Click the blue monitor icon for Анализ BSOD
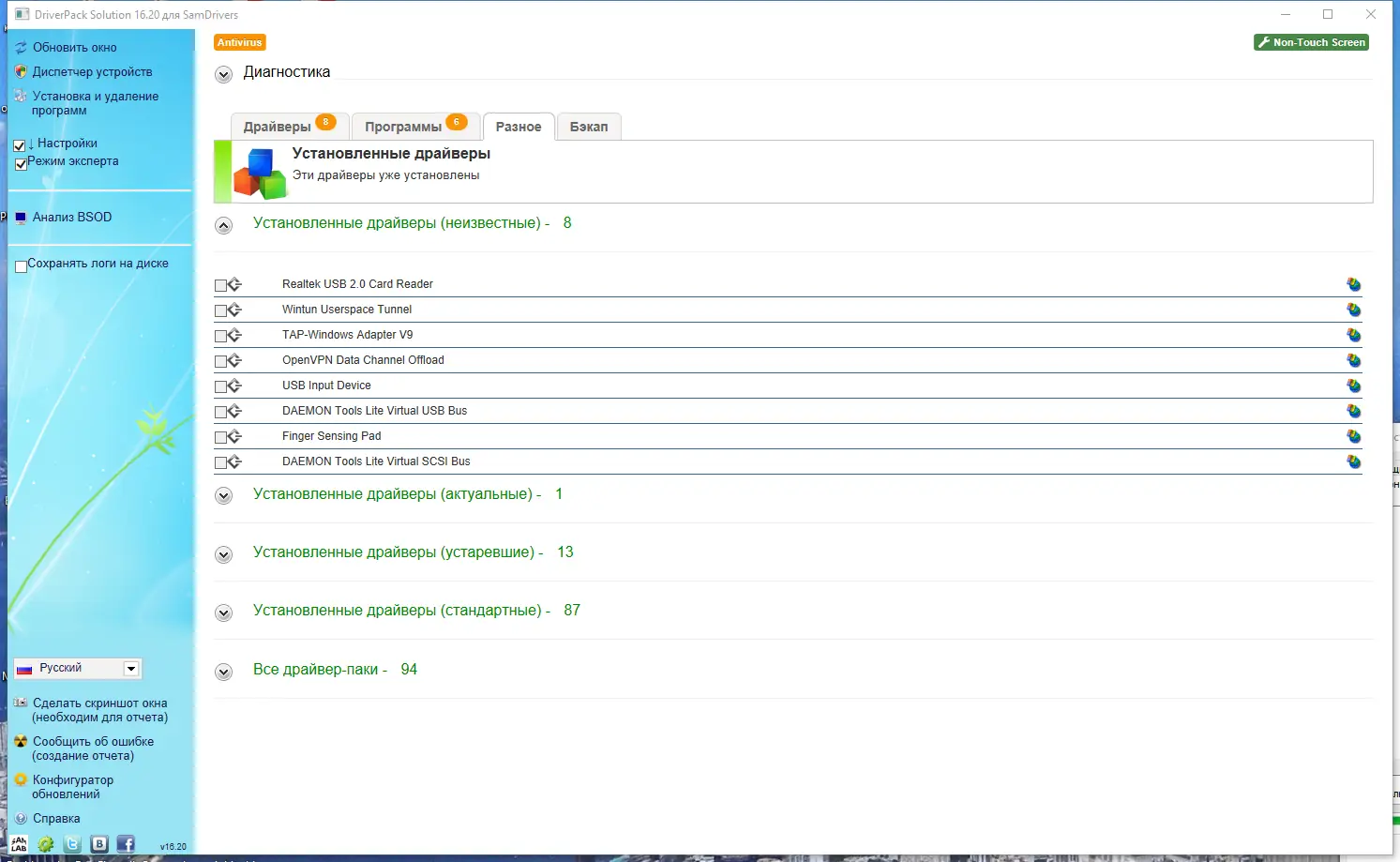This screenshot has height=862, width=1400. click(21, 218)
